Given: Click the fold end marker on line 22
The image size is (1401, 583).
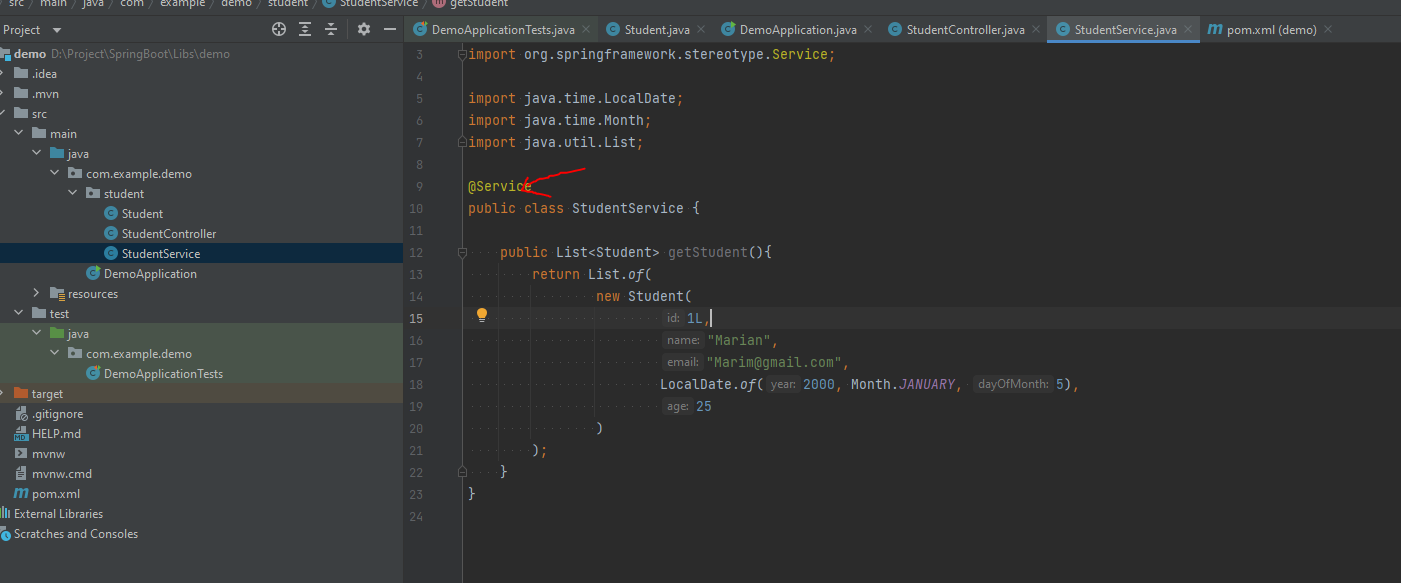Looking at the screenshot, I should coord(463,471).
